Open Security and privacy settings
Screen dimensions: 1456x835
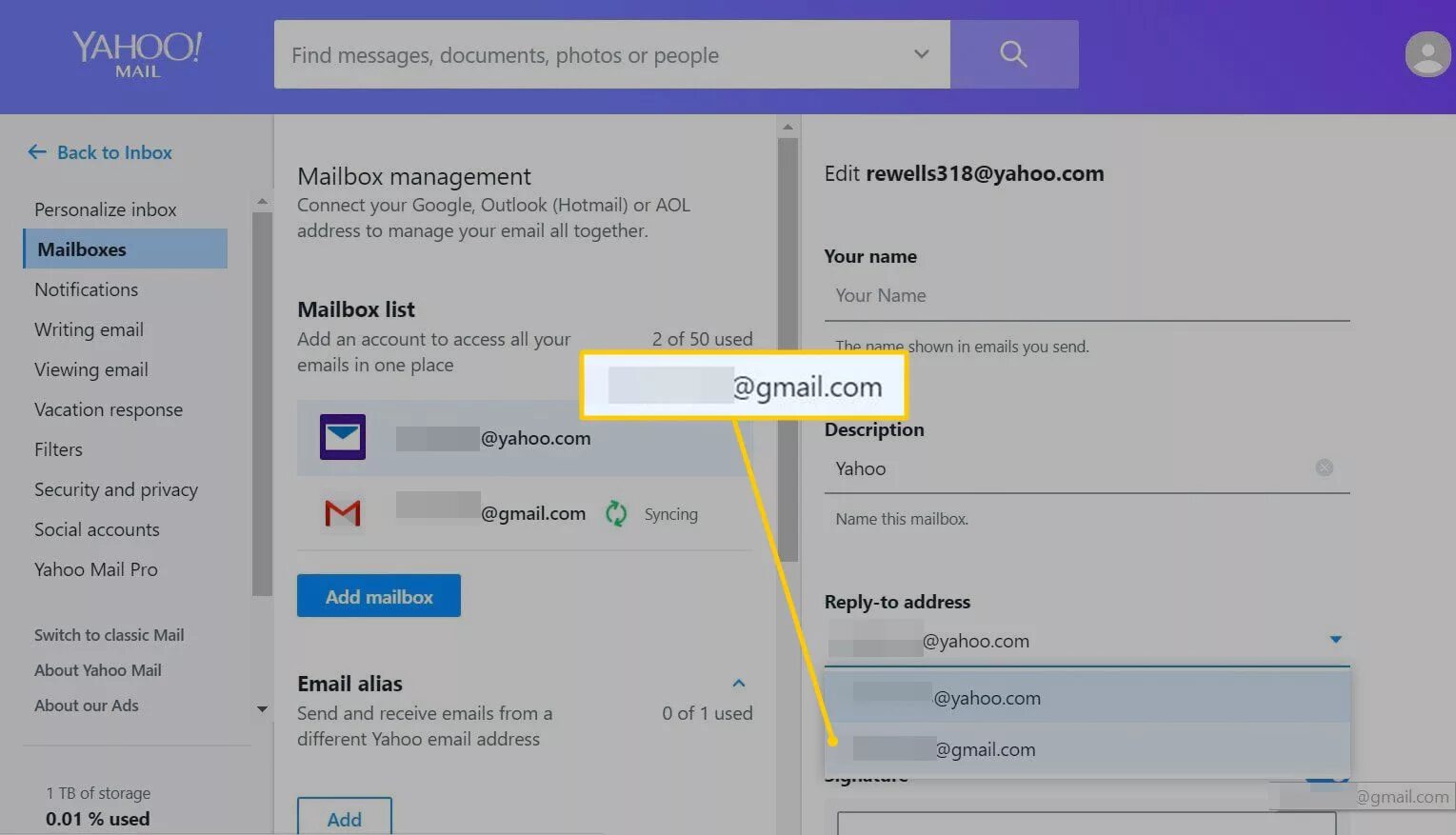pyautogui.click(x=116, y=489)
